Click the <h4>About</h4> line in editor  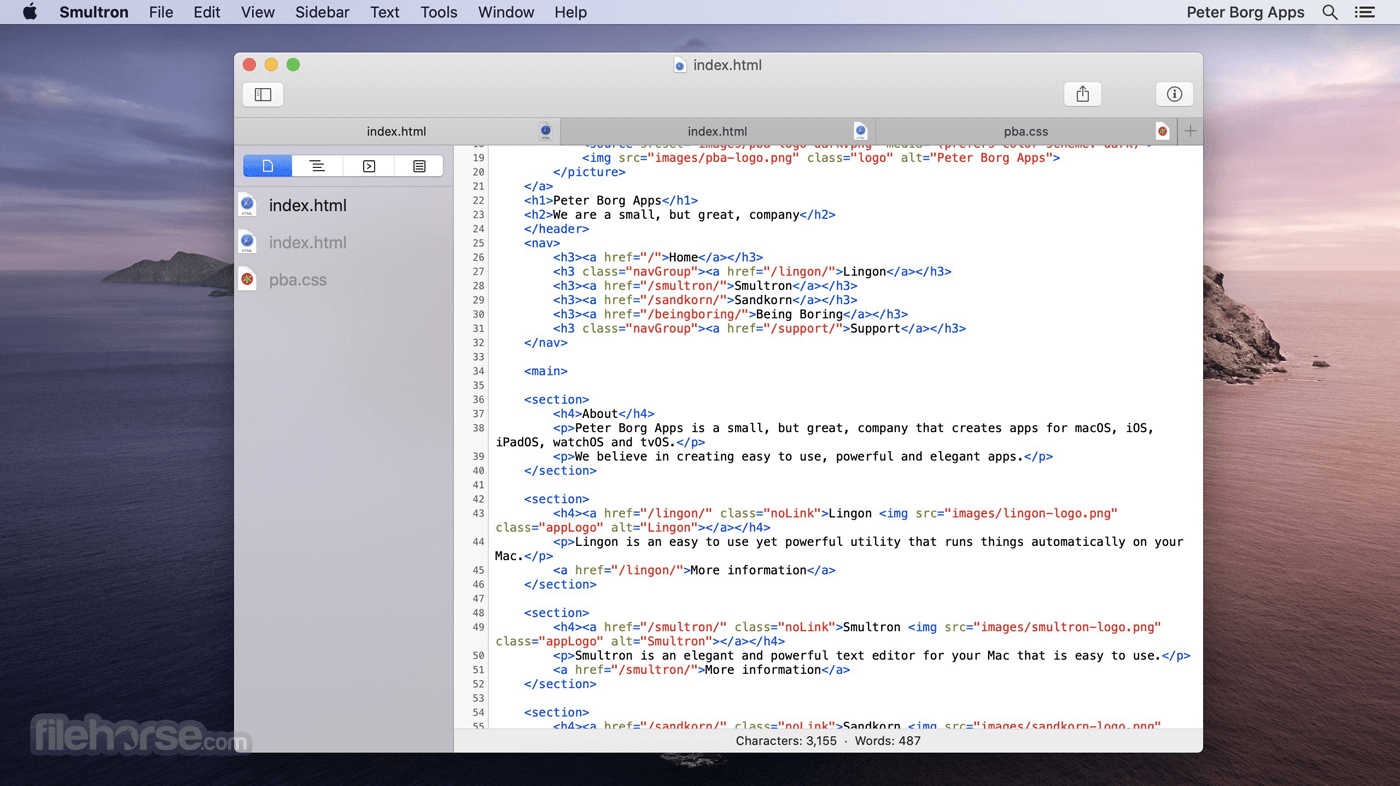coord(604,414)
